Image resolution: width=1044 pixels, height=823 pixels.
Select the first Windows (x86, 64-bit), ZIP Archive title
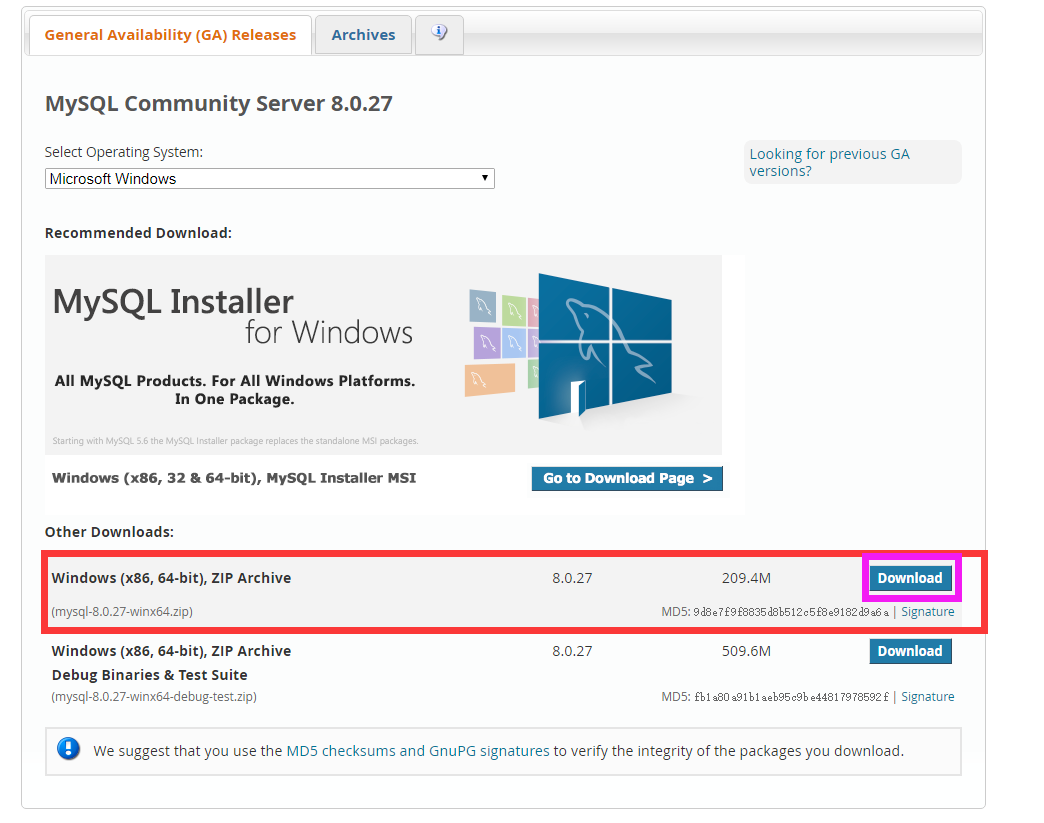(171, 578)
